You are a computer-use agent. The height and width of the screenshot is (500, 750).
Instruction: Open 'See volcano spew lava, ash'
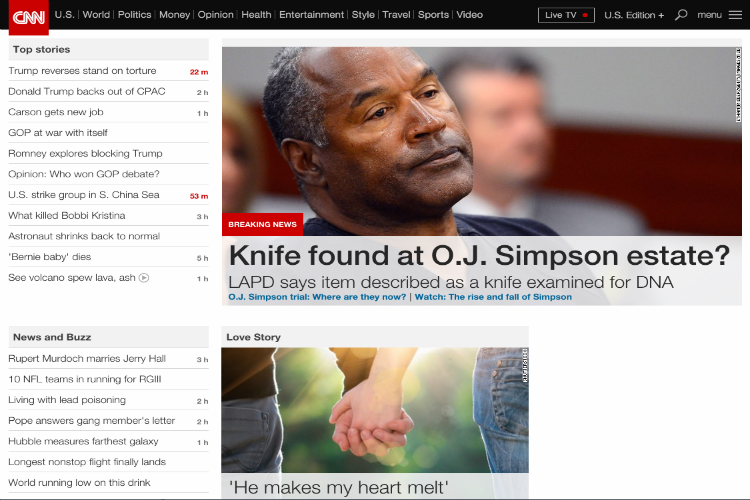click(72, 278)
